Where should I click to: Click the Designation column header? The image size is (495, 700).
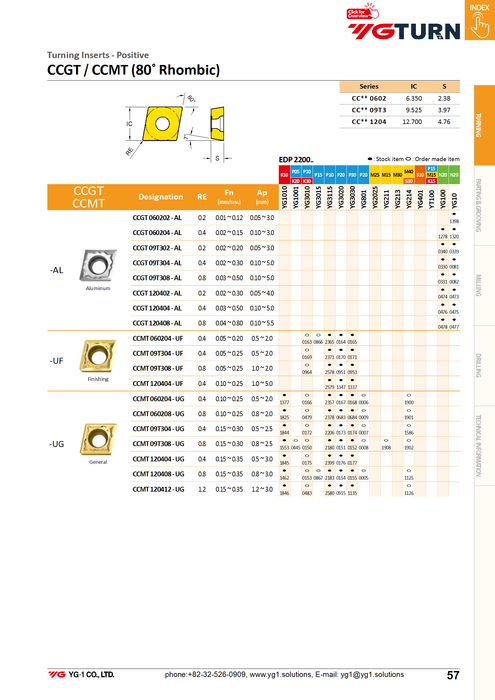161,197
